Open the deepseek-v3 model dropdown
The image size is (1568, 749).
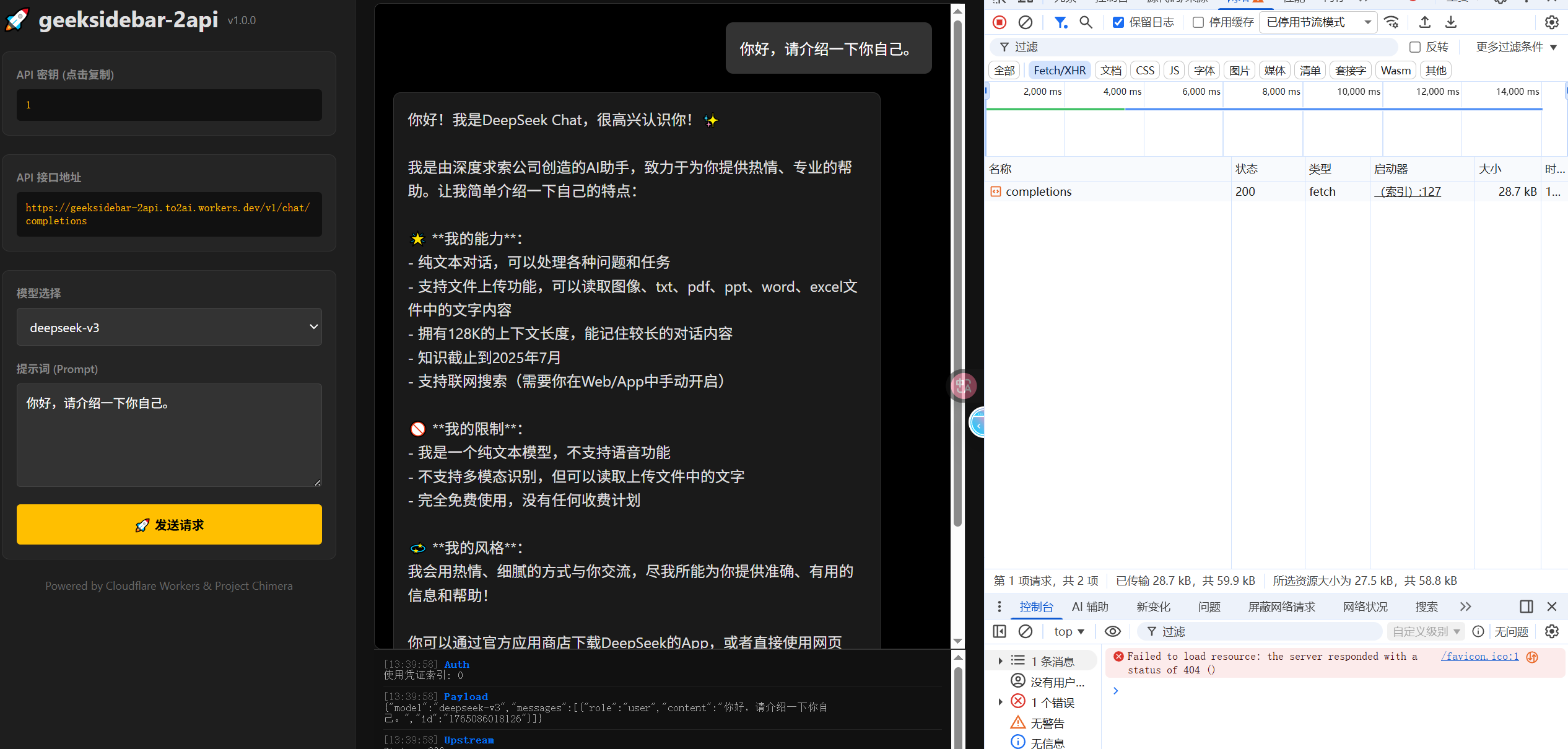tap(169, 327)
